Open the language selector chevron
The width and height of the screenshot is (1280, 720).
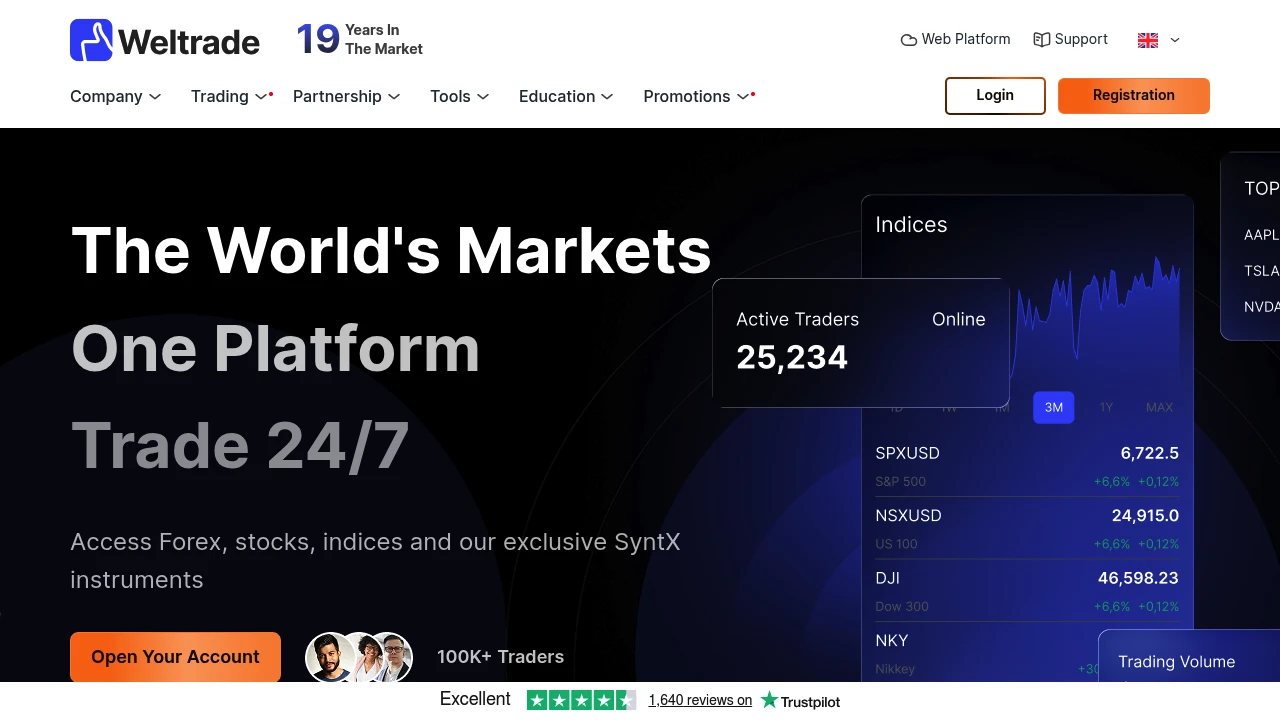[x=1175, y=40]
